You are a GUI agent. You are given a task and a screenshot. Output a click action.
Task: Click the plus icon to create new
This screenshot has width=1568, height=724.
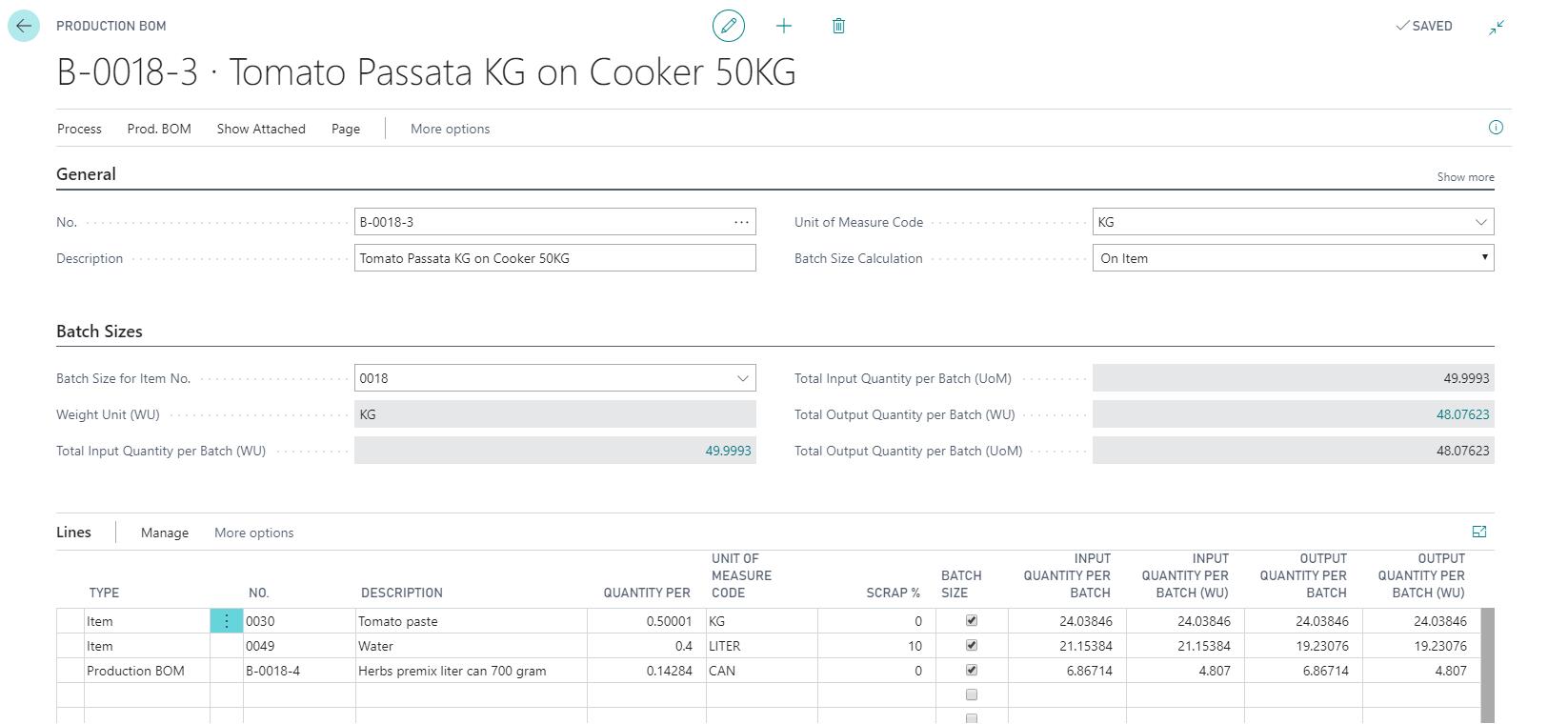point(783,26)
